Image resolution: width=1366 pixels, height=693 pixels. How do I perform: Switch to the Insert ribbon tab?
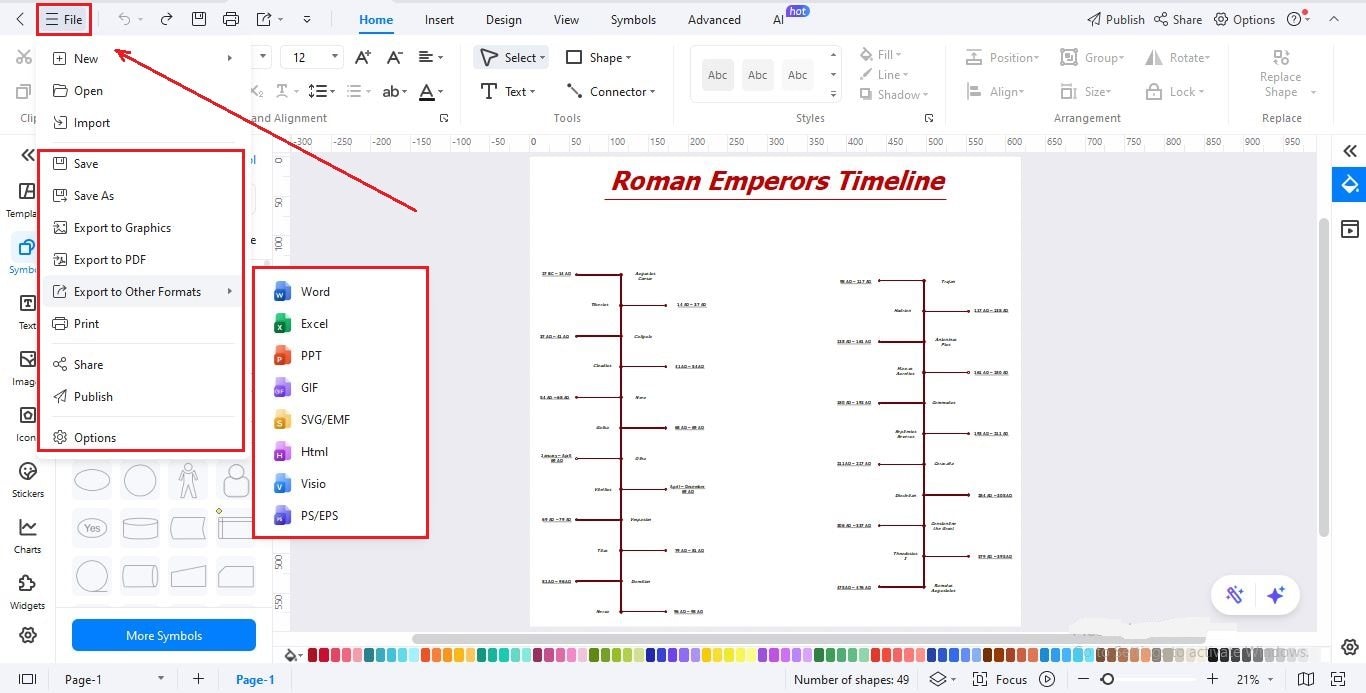click(x=439, y=19)
